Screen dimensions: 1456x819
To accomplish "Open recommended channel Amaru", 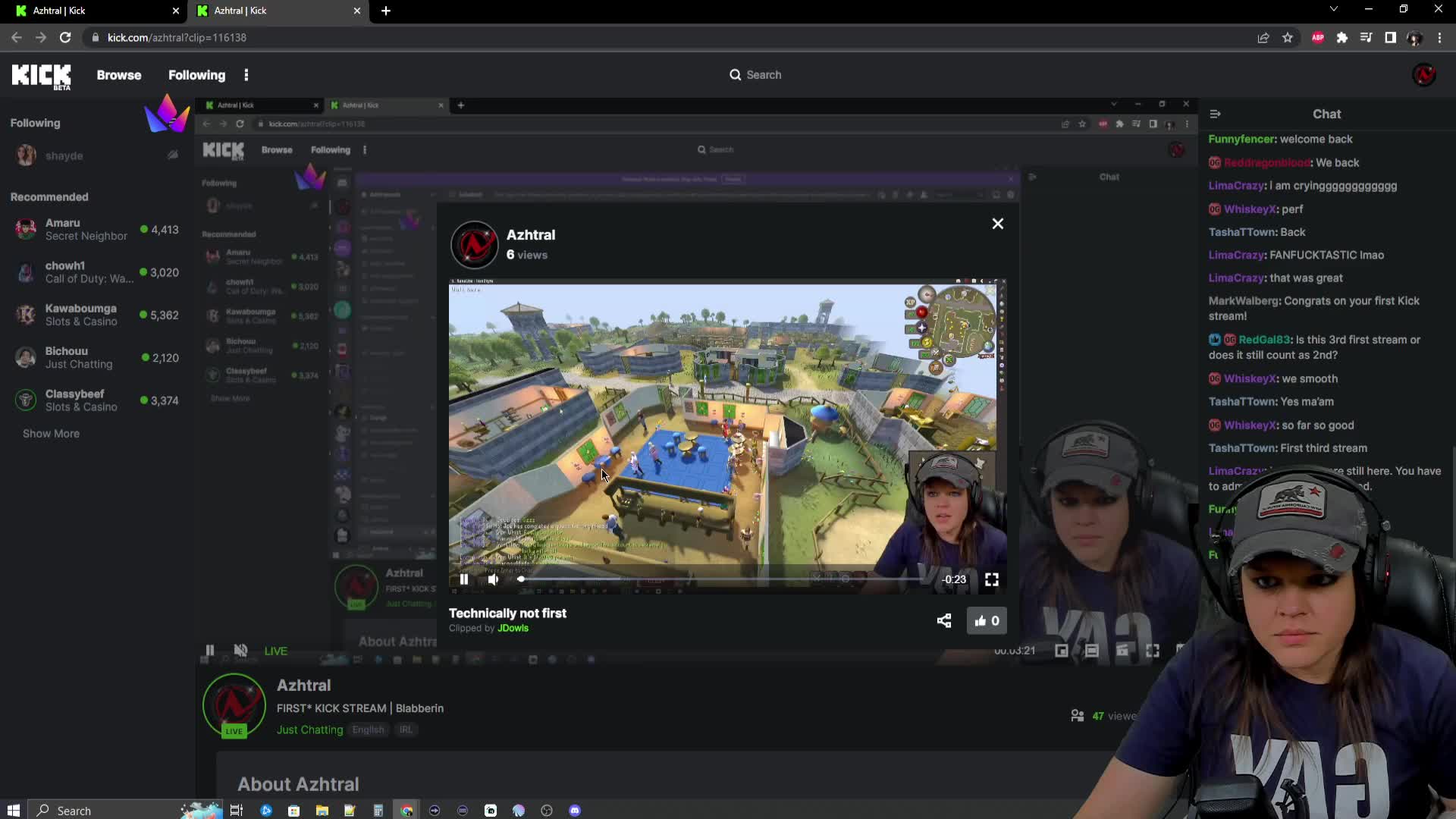I will coord(96,229).
